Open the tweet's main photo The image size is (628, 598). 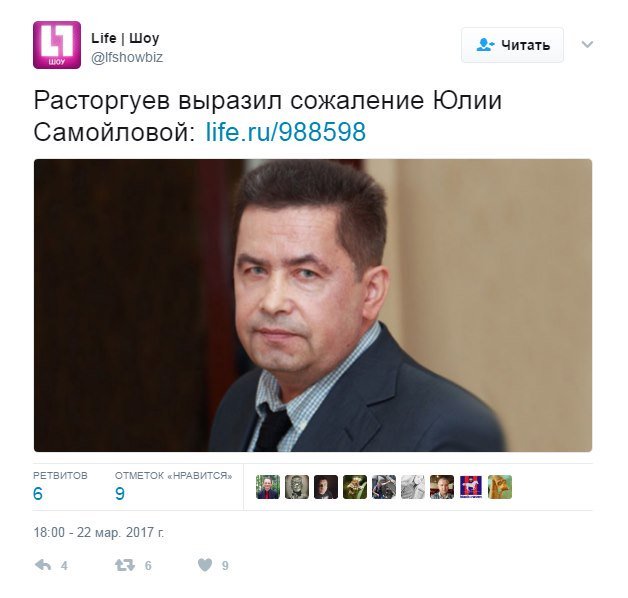313,305
